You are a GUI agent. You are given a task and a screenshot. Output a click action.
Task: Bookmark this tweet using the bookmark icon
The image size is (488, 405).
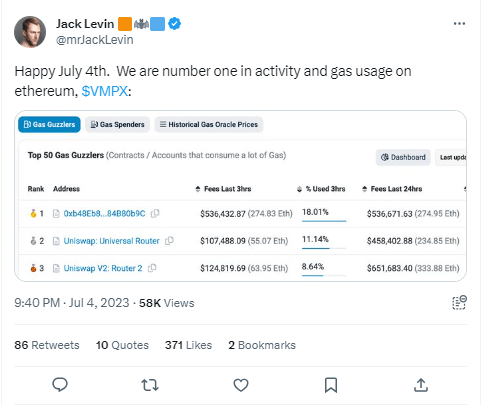pos(331,385)
